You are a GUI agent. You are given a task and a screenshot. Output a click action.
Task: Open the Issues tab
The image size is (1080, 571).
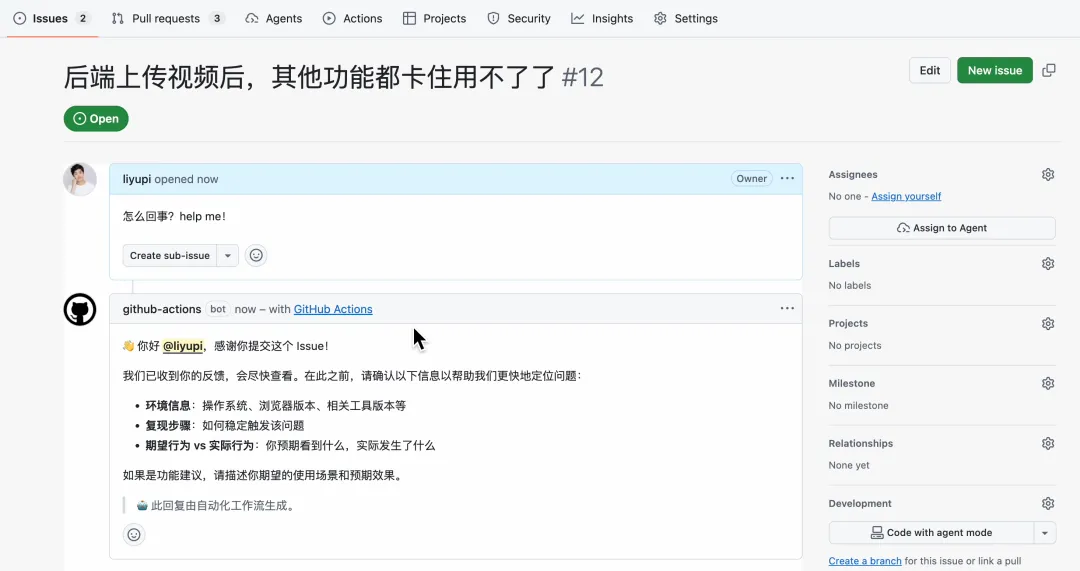point(52,19)
